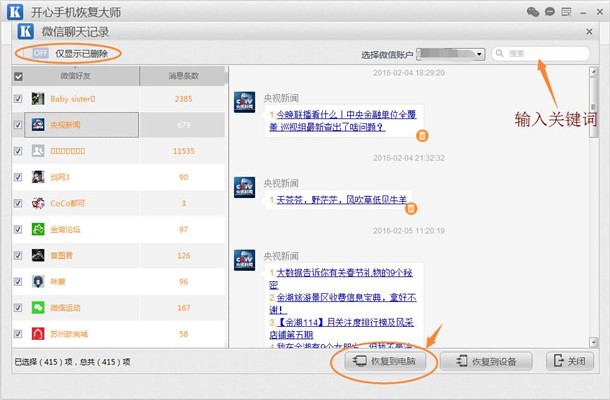Click the WeChat icon in title bar
610x400 pixels.
click(x=533, y=12)
